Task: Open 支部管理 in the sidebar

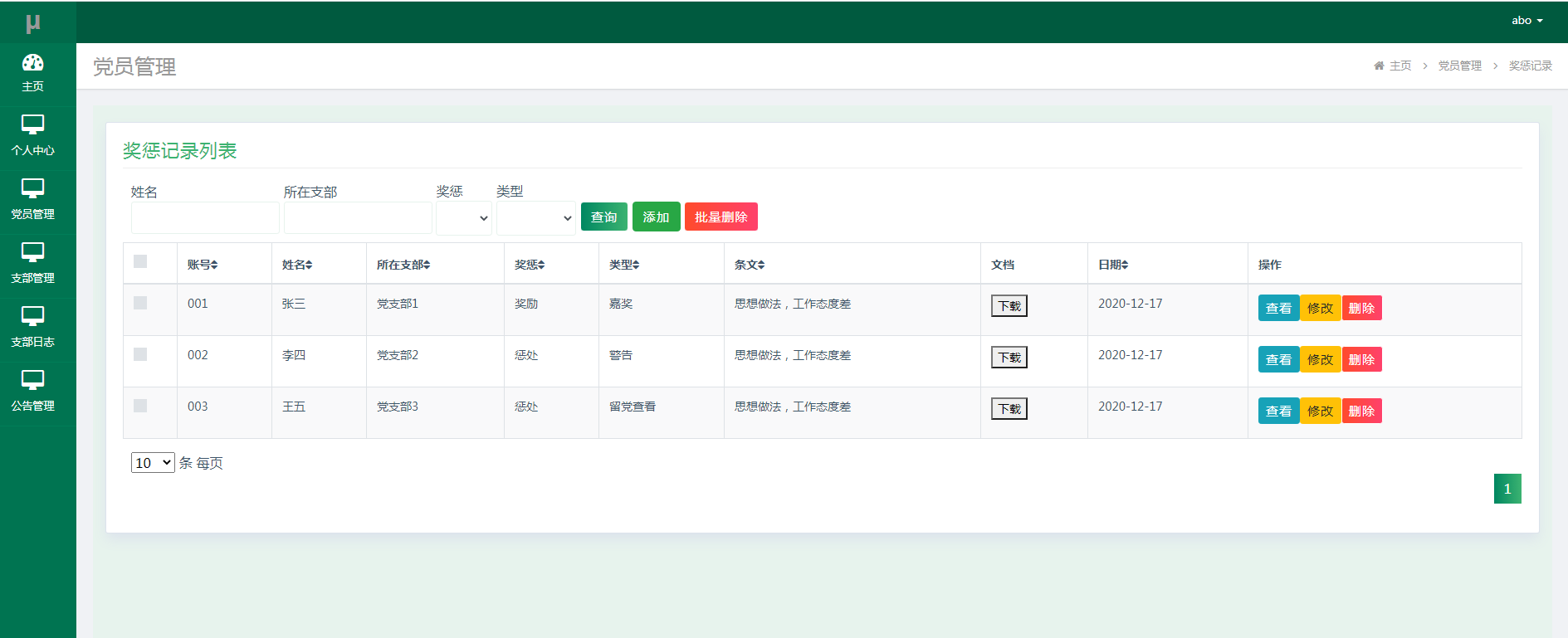Action: [33, 265]
